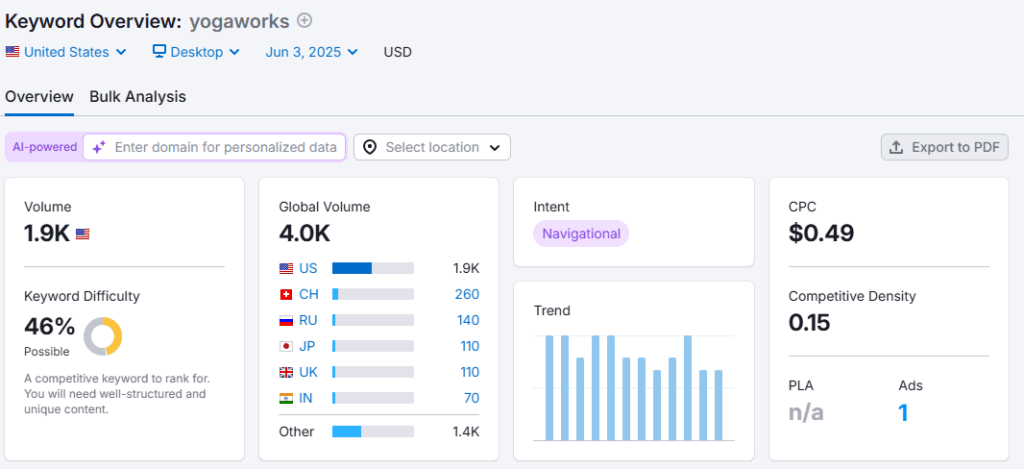Click the first bar in Trend chart
Screen dimensions: 1024x469
549,388
